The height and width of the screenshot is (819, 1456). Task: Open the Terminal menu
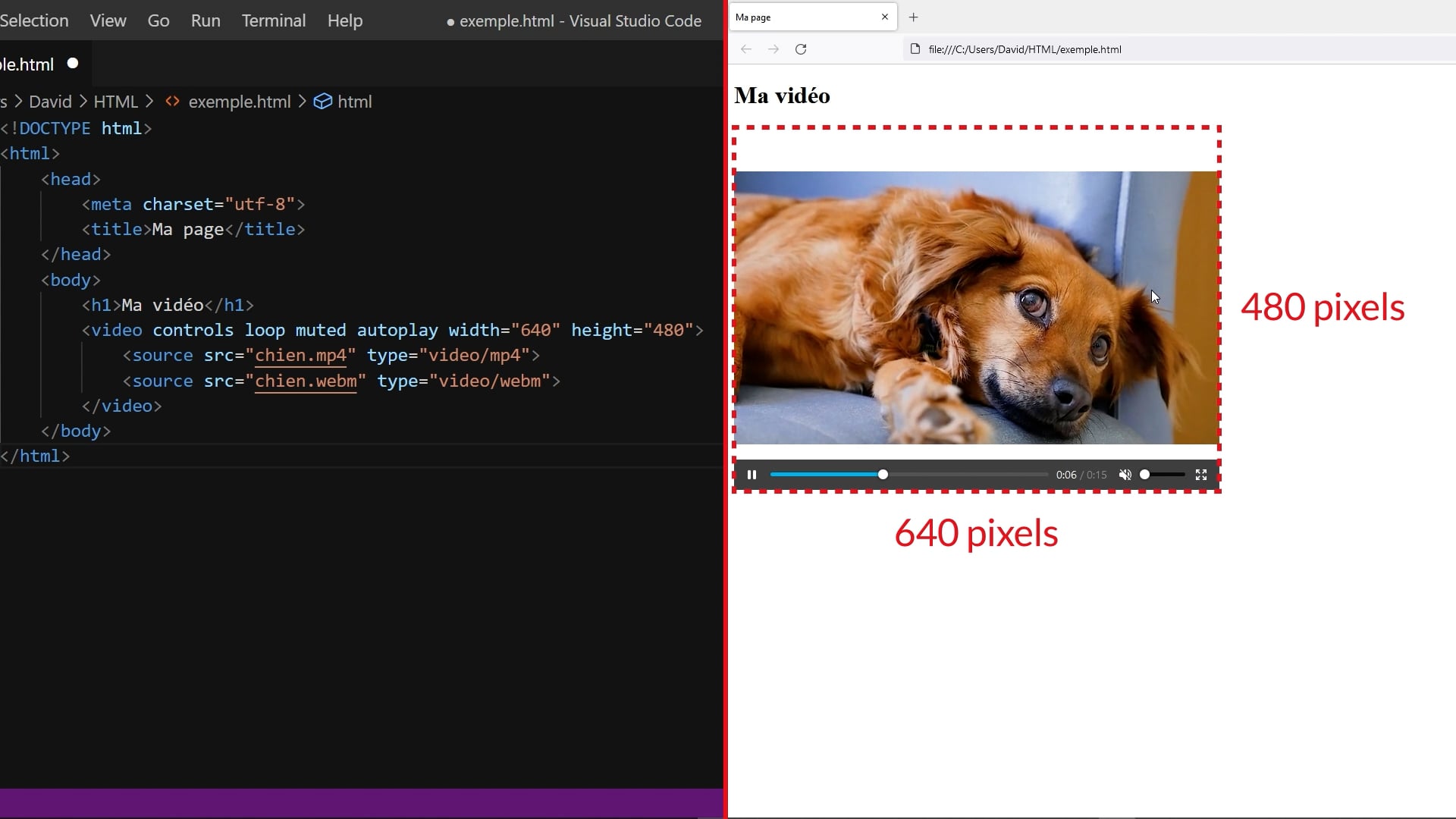tap(274, 20)
